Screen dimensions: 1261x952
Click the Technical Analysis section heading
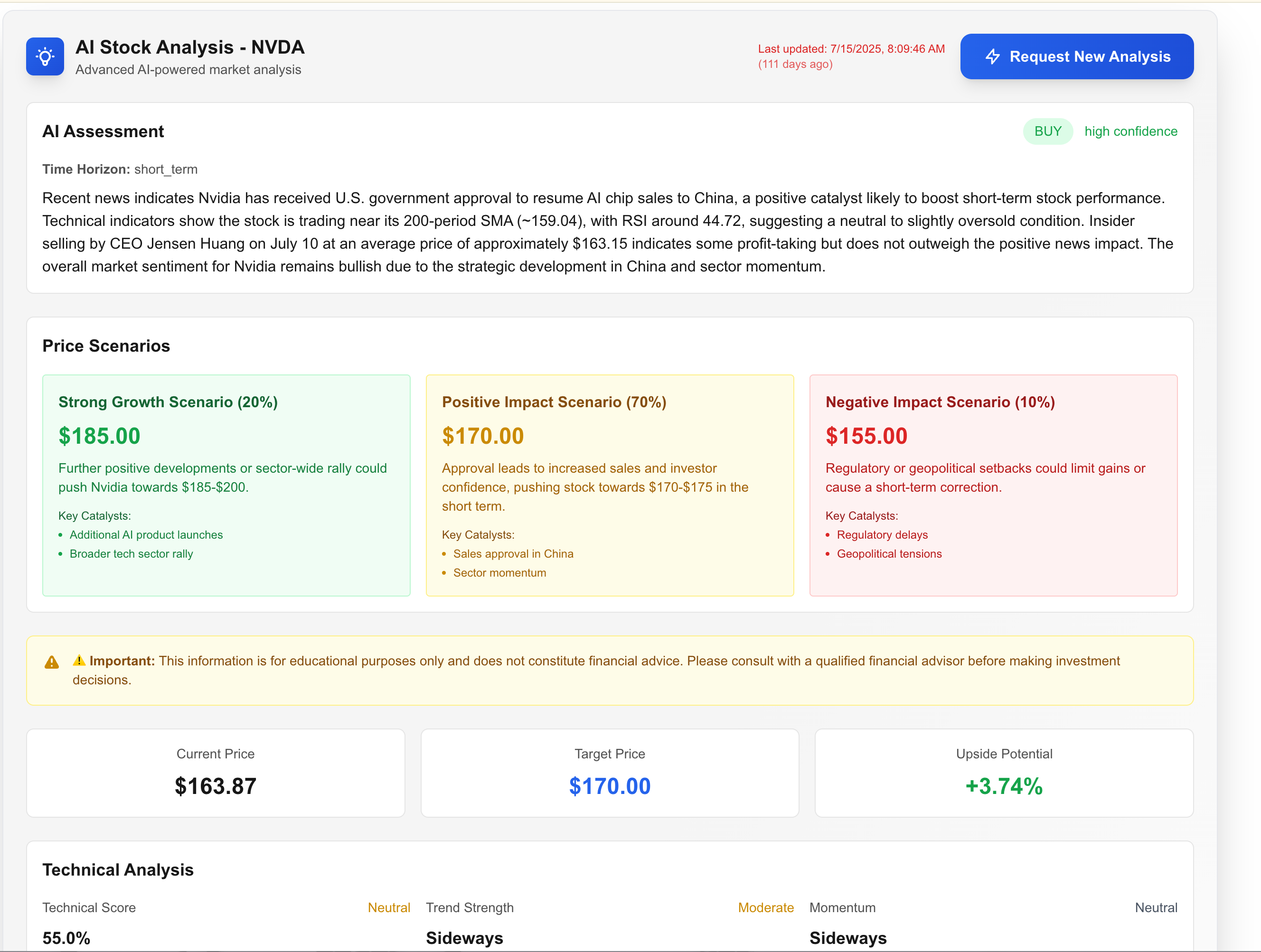(x=118, y=870)
